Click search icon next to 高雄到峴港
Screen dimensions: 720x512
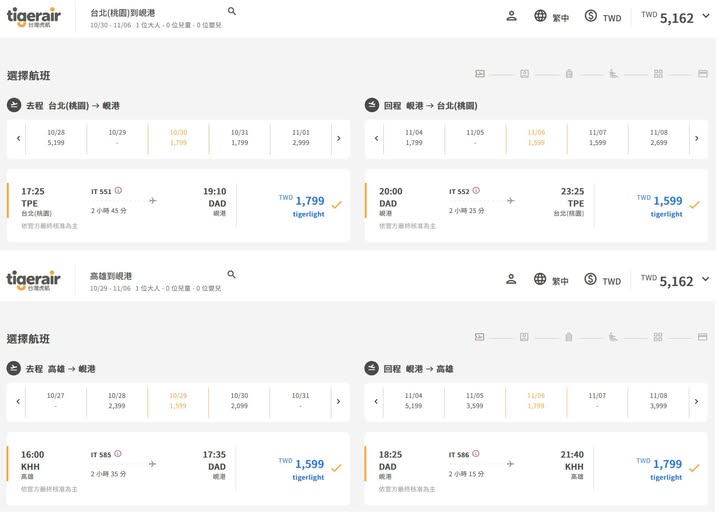pyautogui.click(x=232, y=274)
